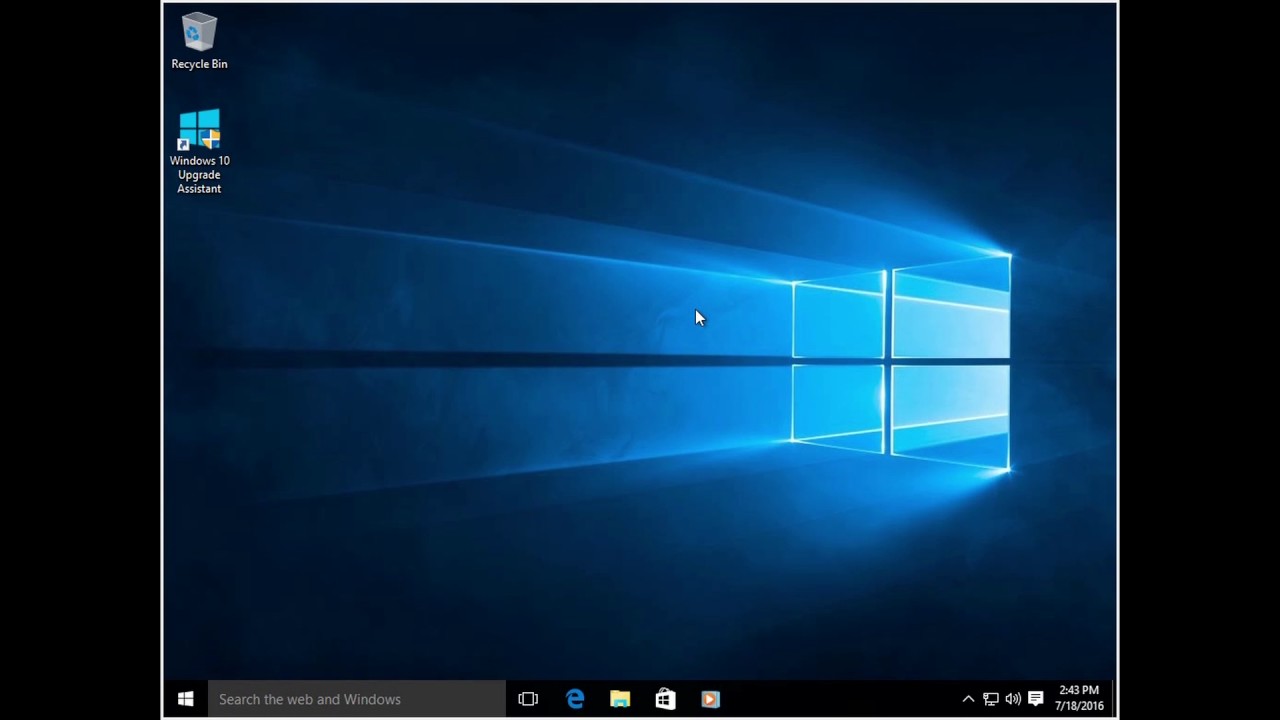The height and width of the screenshot is (720, 1280).
Task: Open Action Center notifications
Action: (x=1036, y=699)
